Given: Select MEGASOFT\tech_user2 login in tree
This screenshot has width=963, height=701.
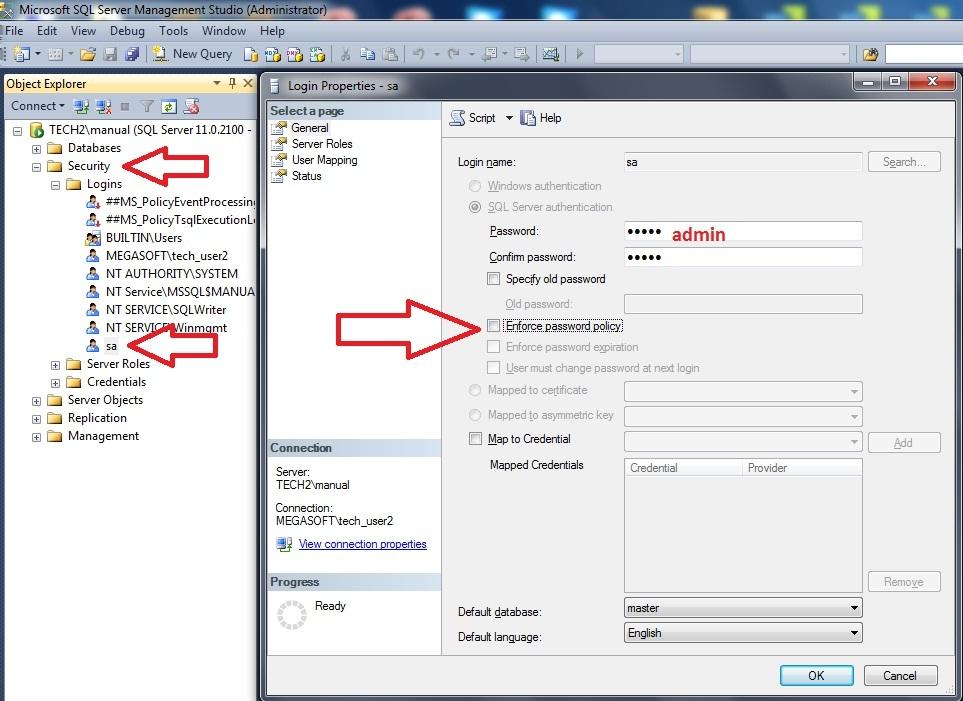Looking at the screenshot, I should pos(166,256).
